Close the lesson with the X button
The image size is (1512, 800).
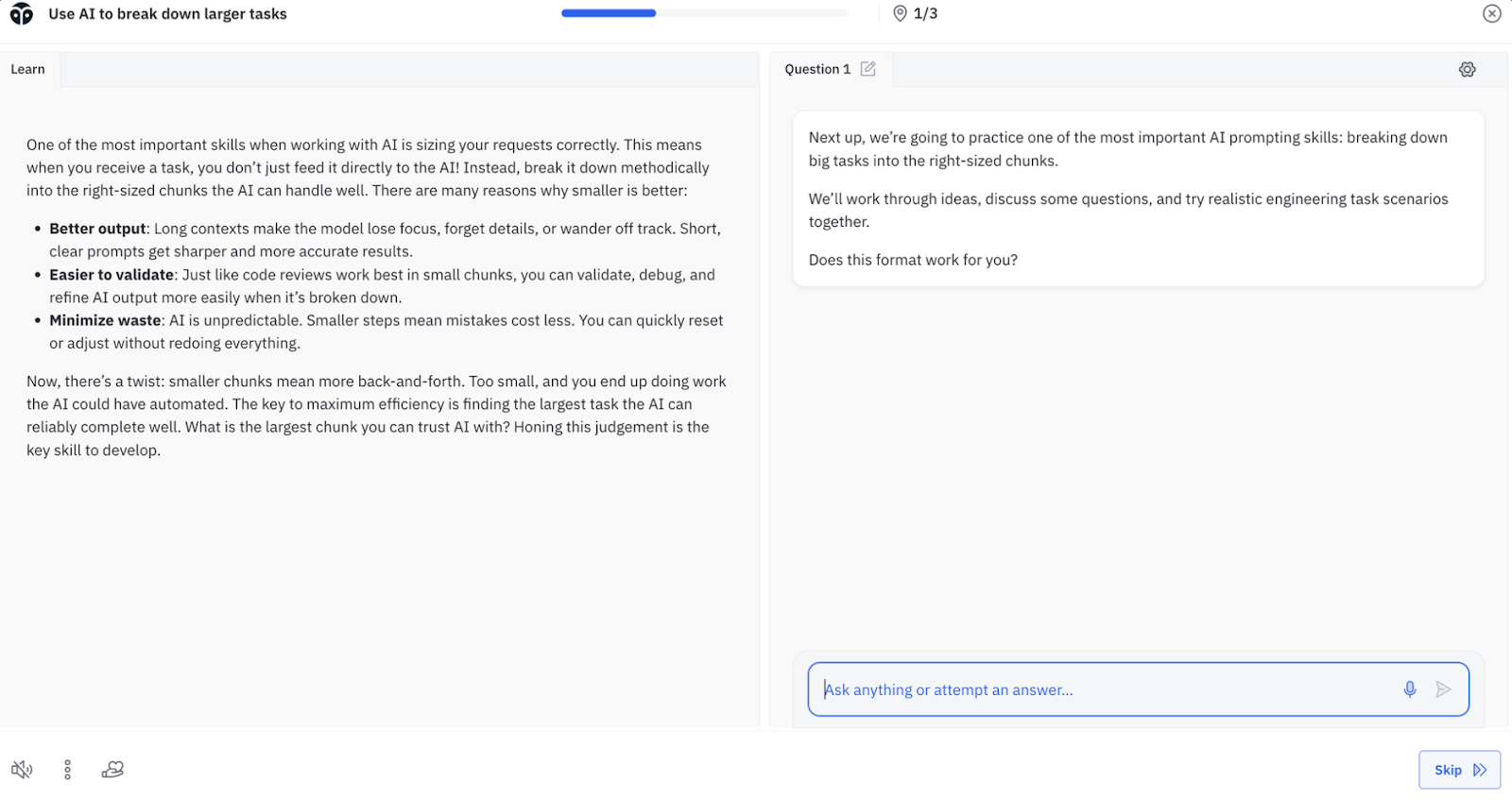click(x=1491, y=13)
